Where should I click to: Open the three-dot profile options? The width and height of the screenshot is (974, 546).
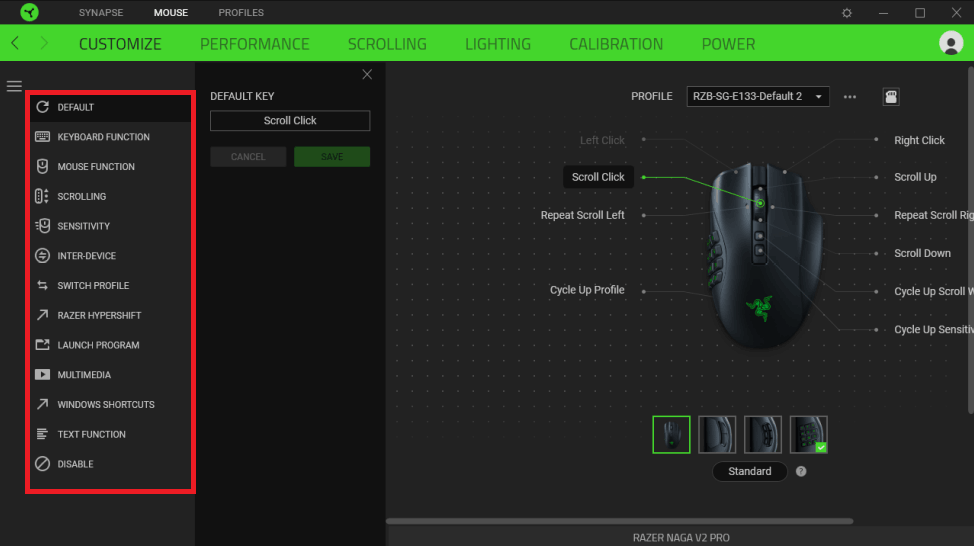(x=850, y=97)
